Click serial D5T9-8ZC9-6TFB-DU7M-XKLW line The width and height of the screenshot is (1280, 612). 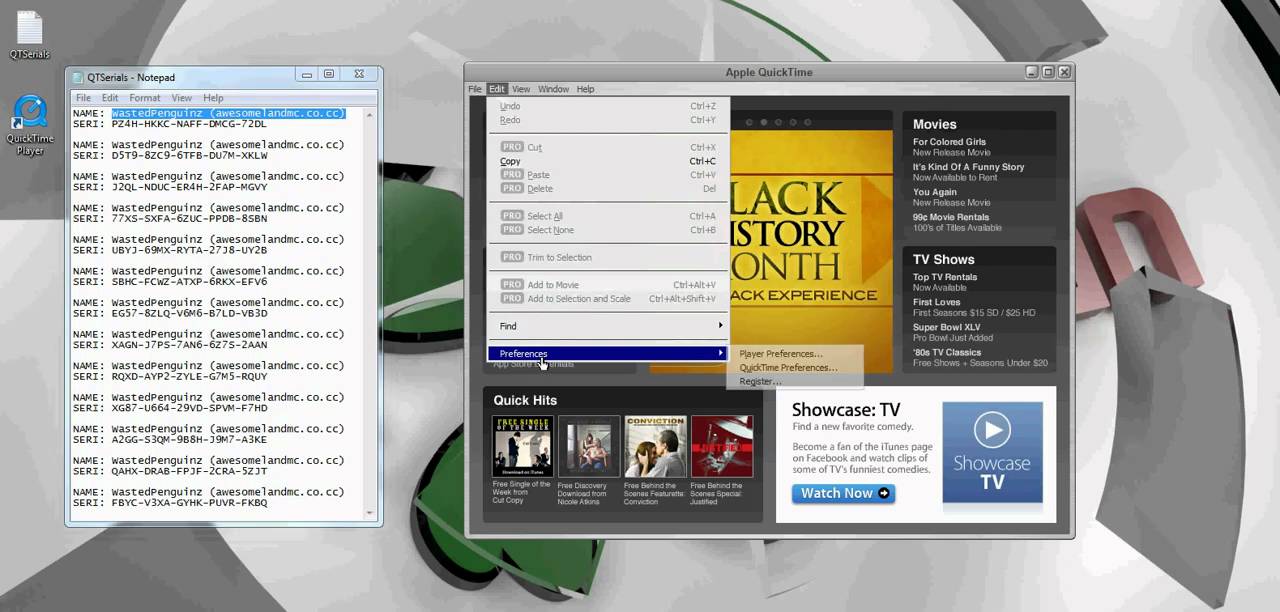[x=189, y=156]
